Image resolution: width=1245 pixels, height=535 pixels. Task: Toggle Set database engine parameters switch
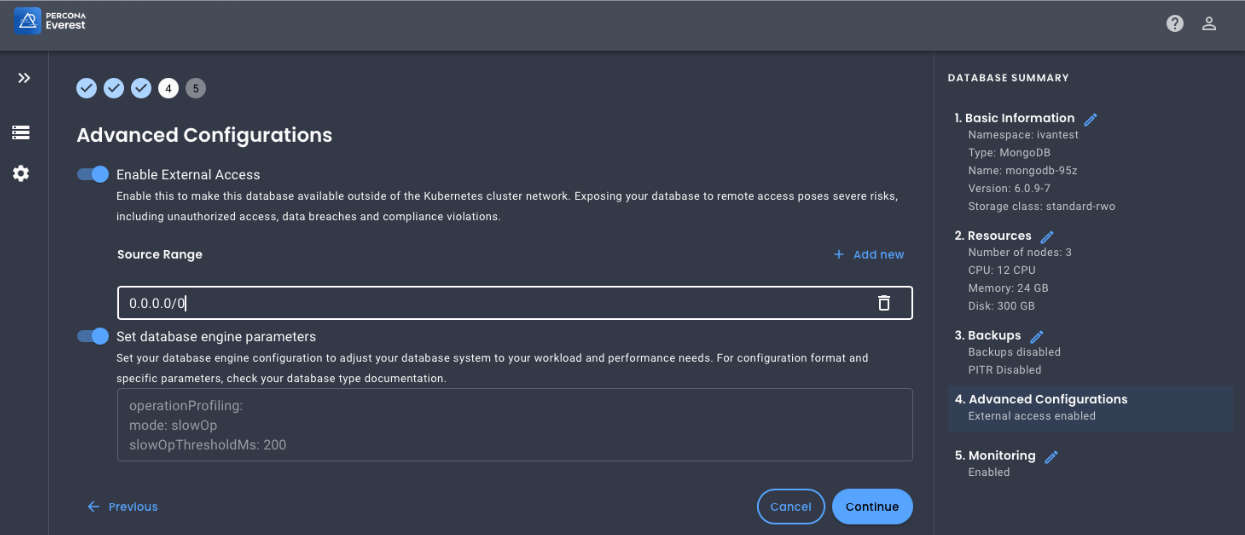point(94,336)
